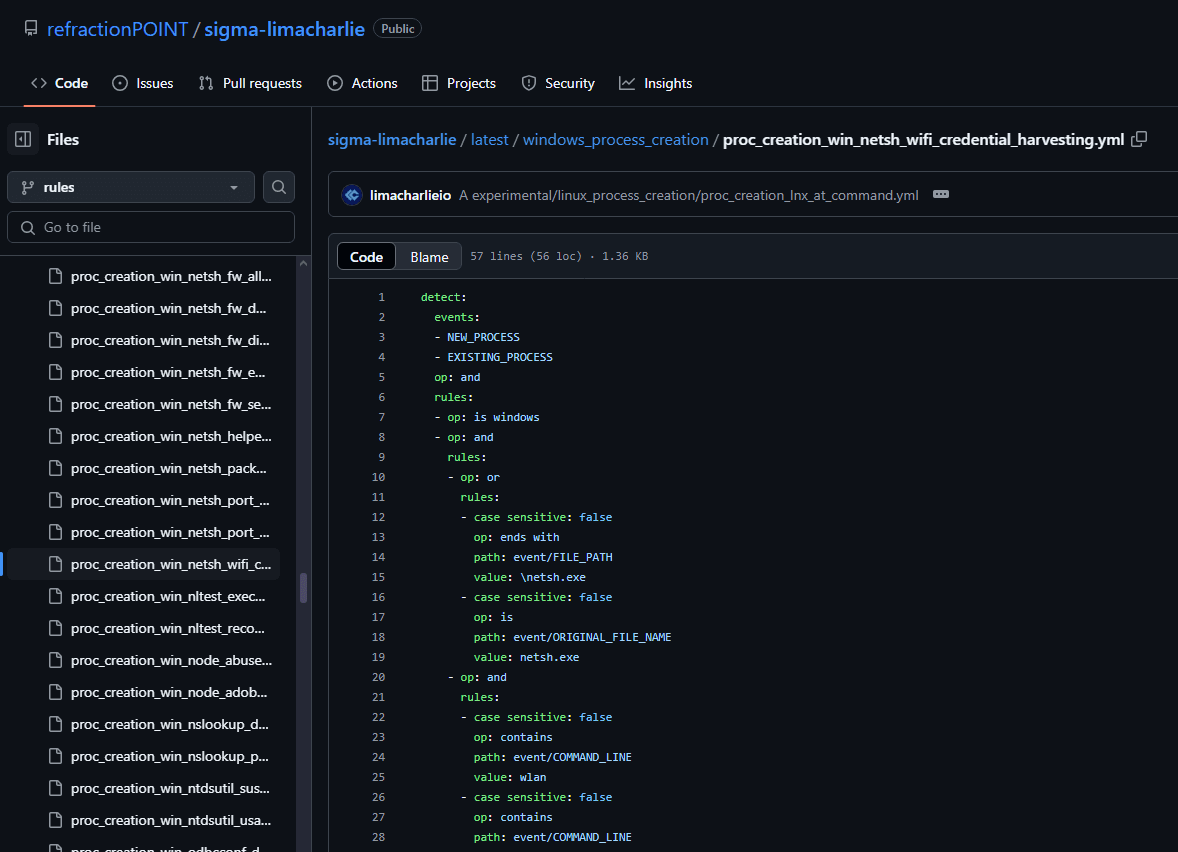This screenshot has height=852, width=1178.
Task: Click the repository book icon beside refractionPOINT
Action: [31, 28]
